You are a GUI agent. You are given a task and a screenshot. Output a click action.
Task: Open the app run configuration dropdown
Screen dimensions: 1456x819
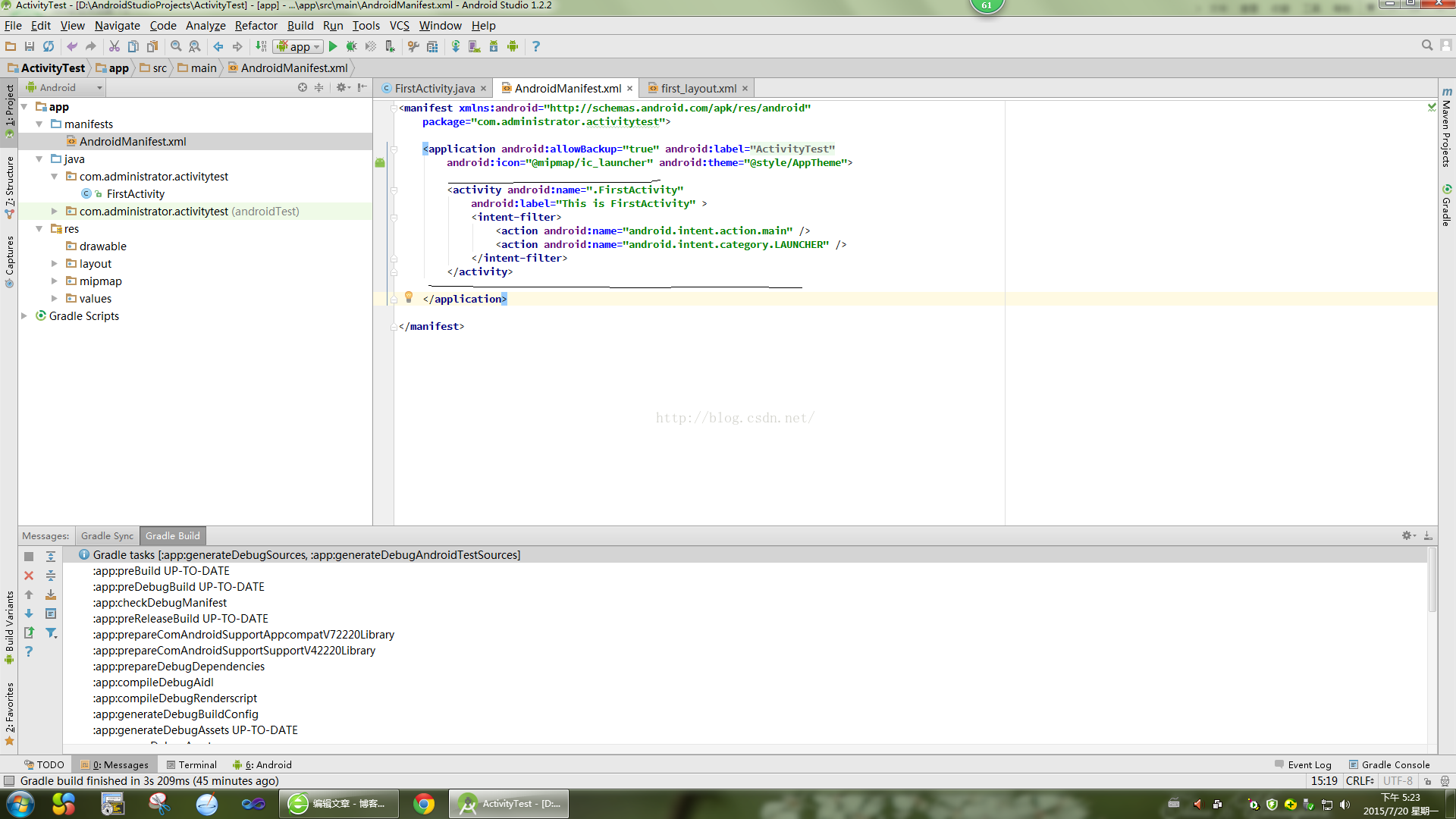click(299, 46)
